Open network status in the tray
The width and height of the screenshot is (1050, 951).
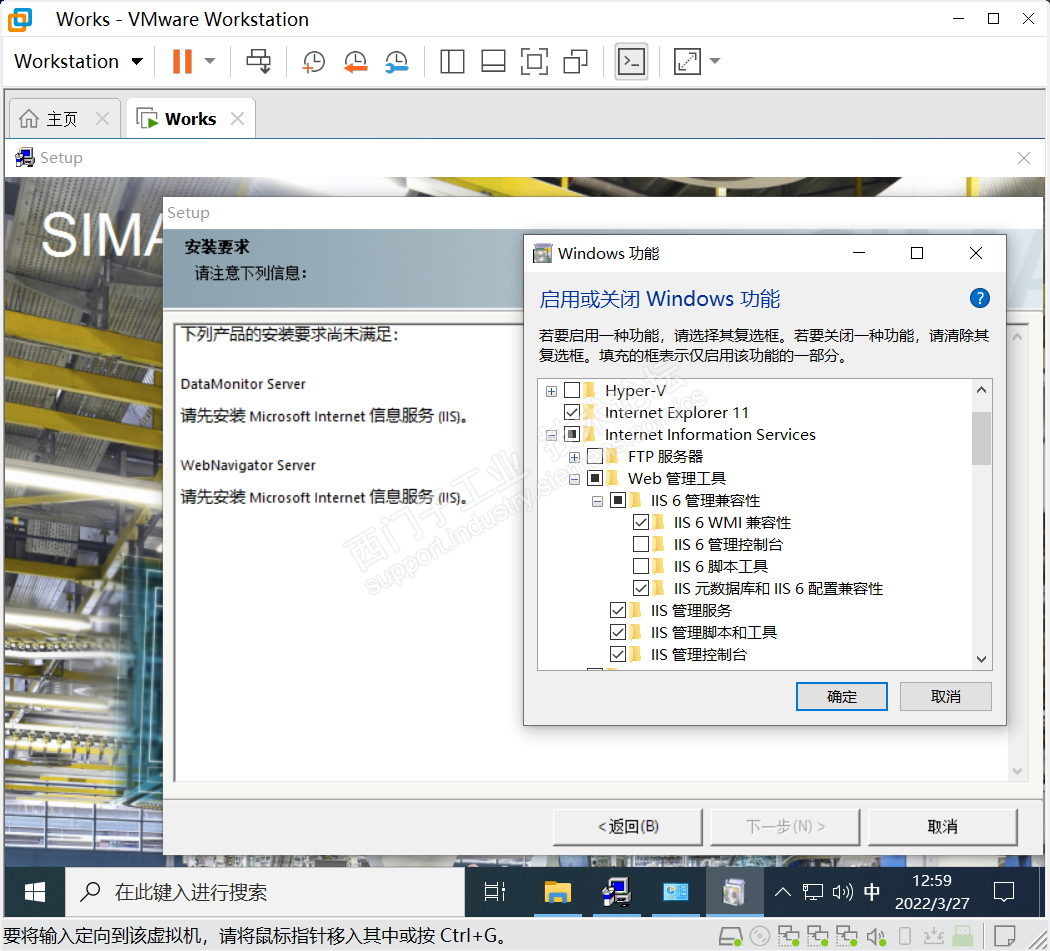[x=813, y=892]
